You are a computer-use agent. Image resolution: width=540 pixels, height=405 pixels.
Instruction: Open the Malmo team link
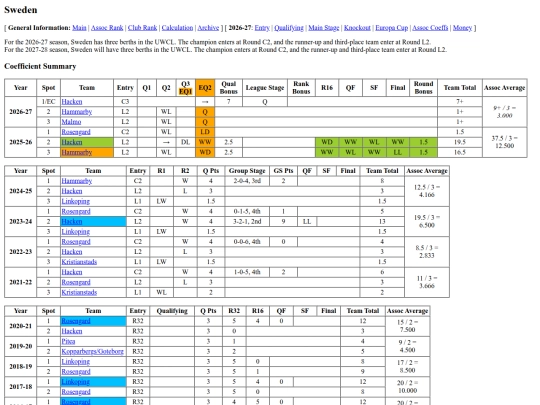(x=71, y=122)
